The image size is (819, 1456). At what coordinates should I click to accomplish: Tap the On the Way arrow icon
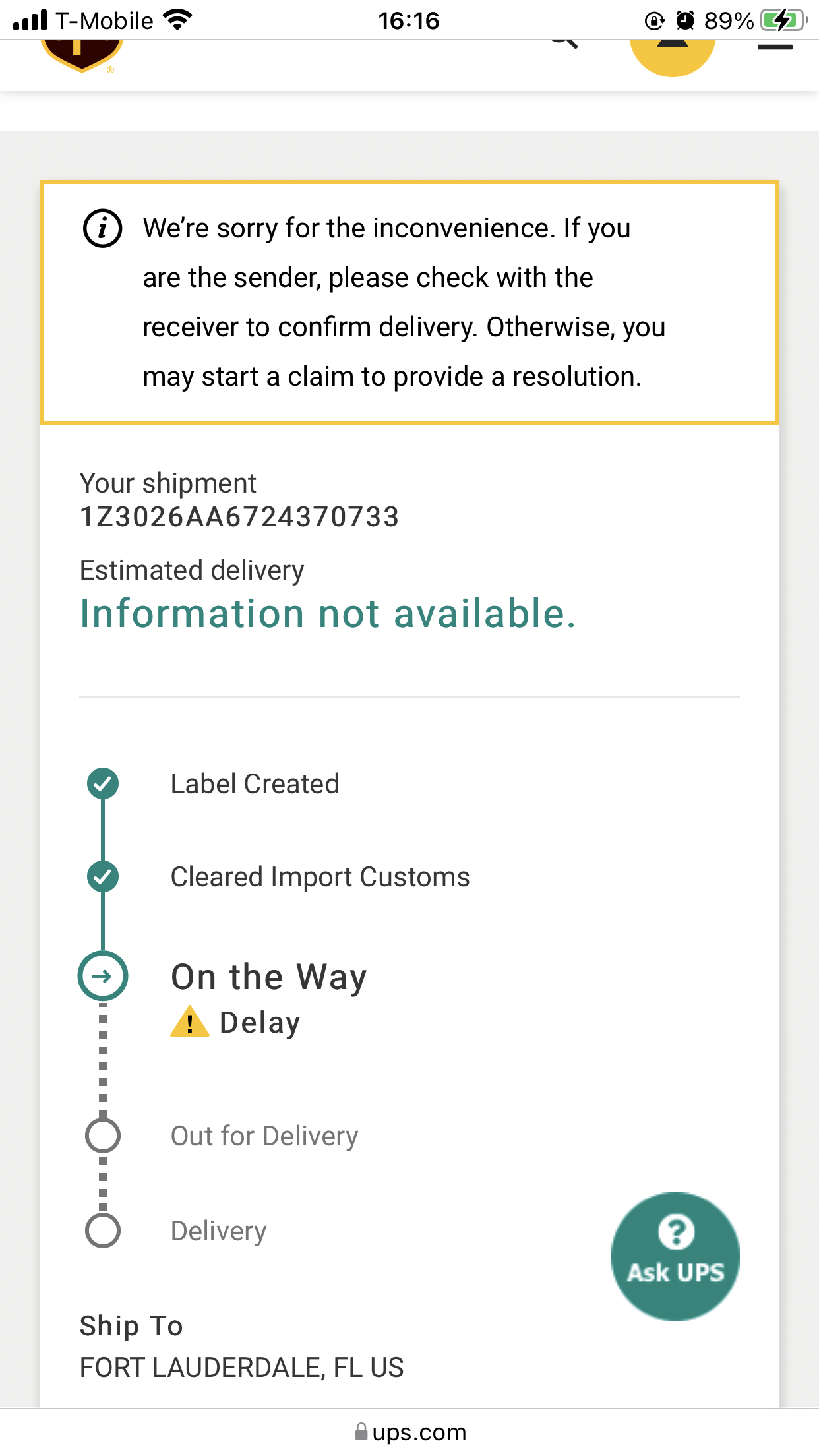pyautogui.click(x=103, y=976)
